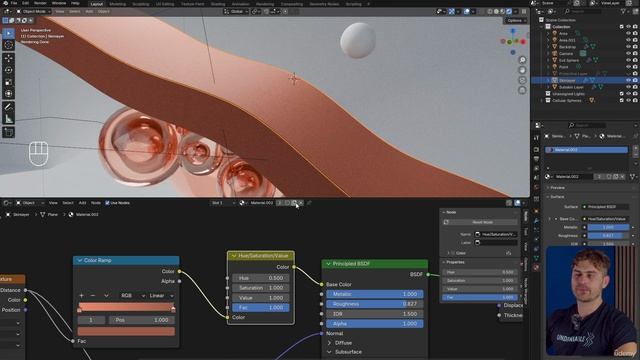Switch to wireframe viewport shading
640x360 pixels.
(x=490, y=11)
